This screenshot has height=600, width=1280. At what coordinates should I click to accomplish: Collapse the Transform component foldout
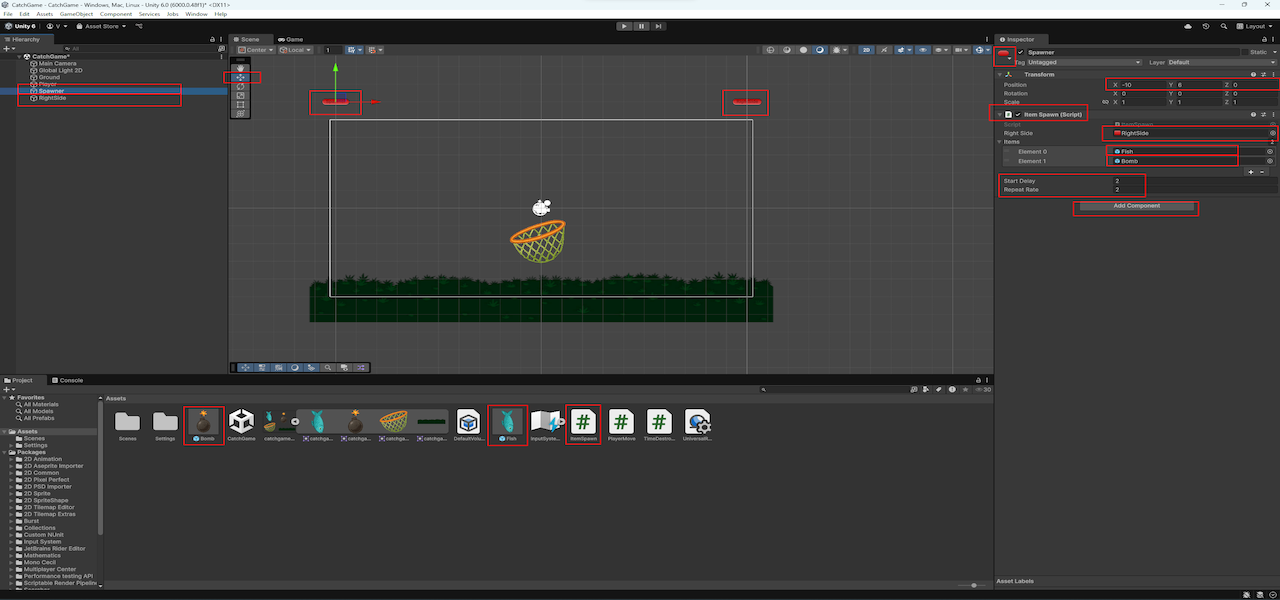[1000, 74]
